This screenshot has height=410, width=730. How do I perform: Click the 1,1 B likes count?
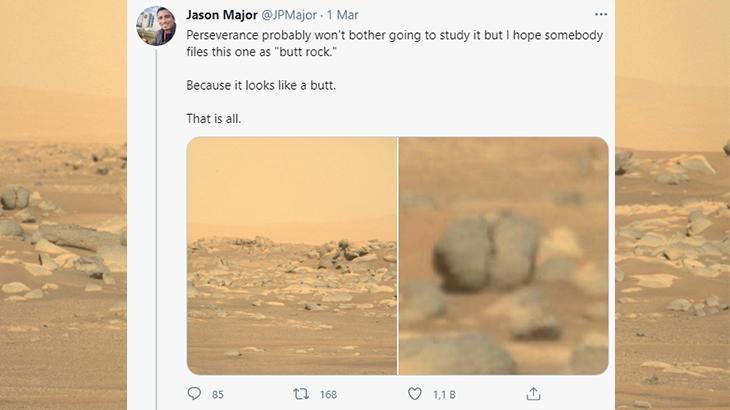tap(445, 394)
